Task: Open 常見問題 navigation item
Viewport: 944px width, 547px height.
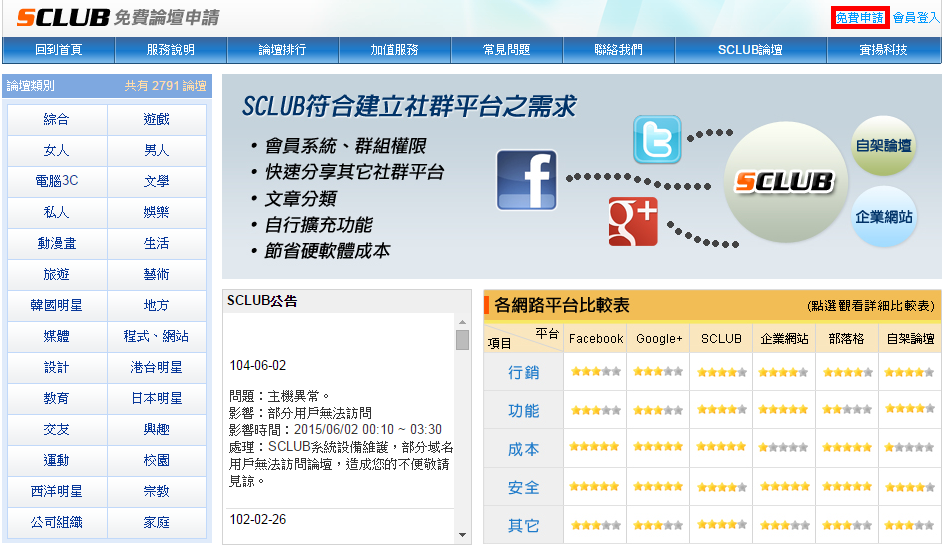Action: [x=506, y=50]
